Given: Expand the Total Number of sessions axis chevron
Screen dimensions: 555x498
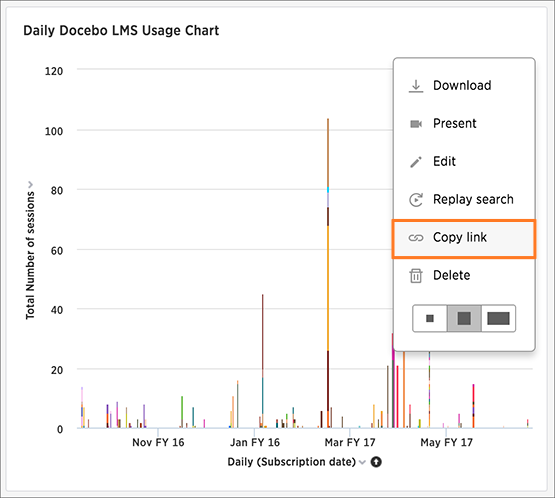Looking at the screenshot, I should coord(30,184).
